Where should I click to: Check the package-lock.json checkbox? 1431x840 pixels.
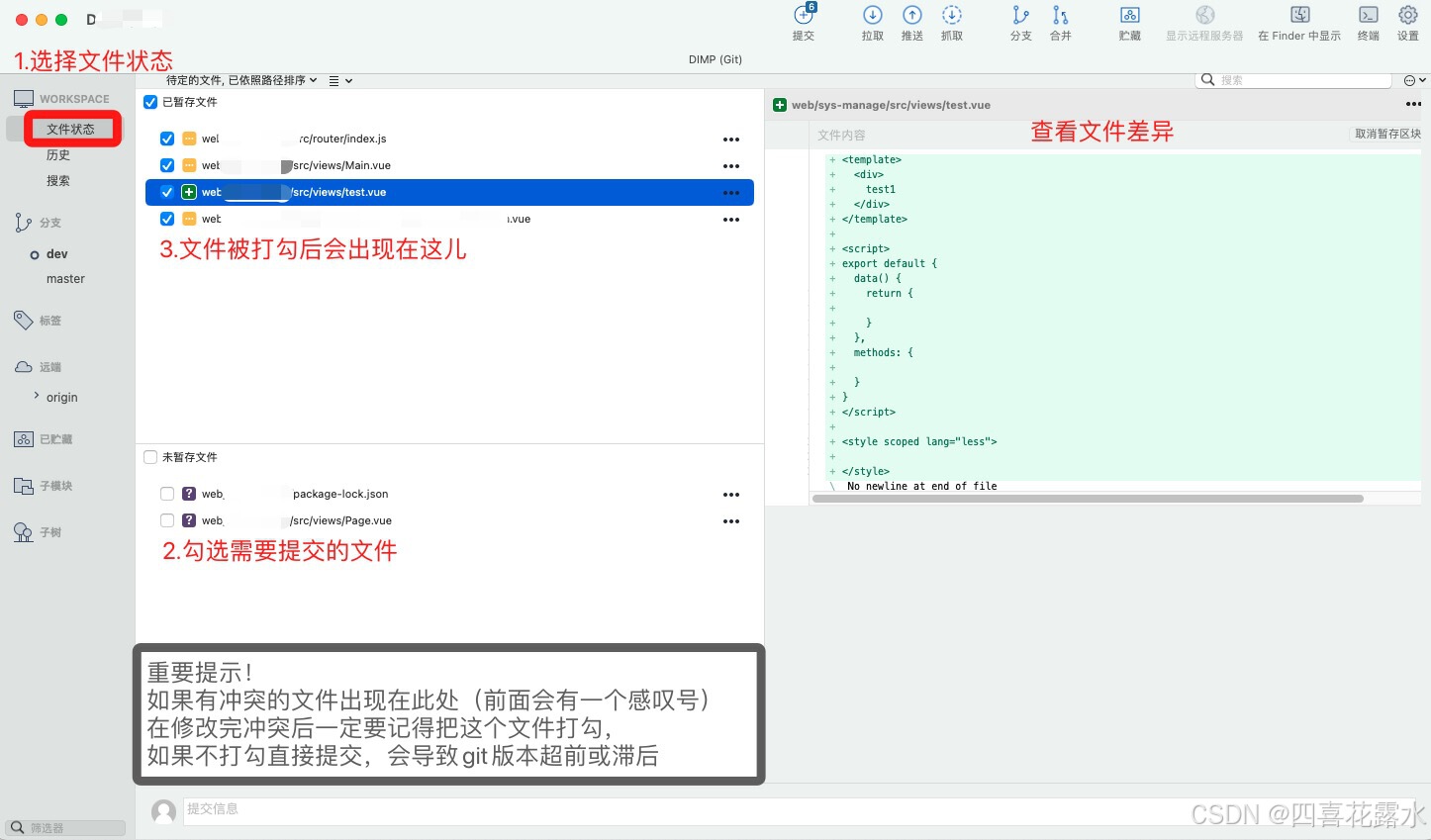click(167, 494)
